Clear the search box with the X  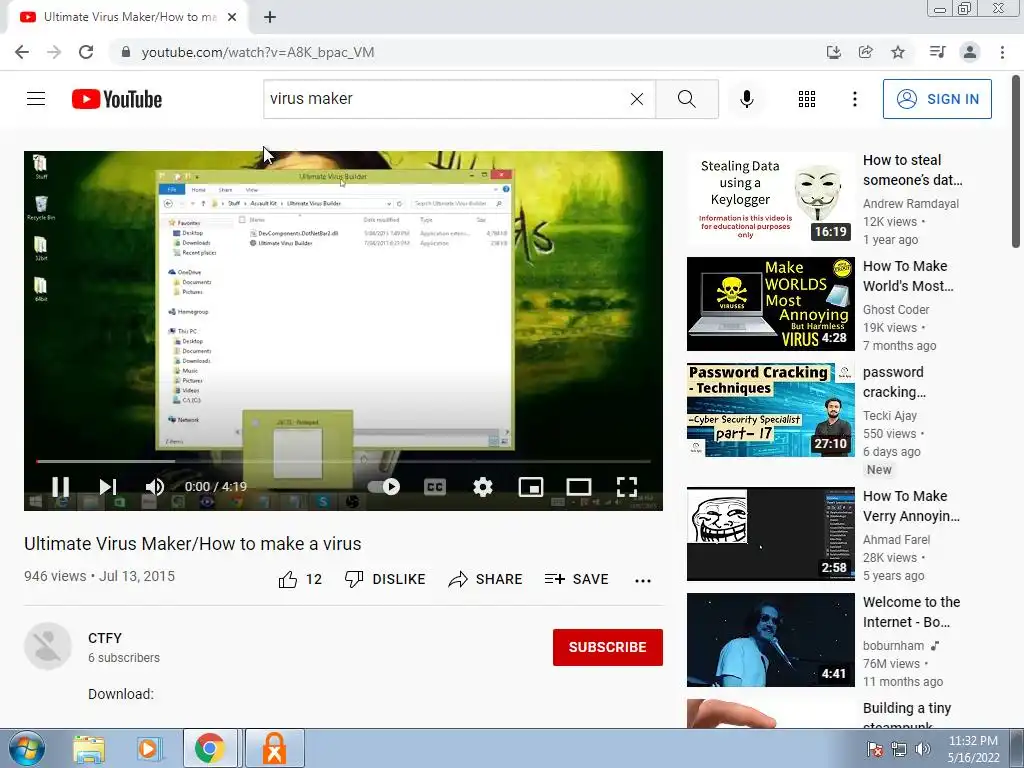click(637, 99)
